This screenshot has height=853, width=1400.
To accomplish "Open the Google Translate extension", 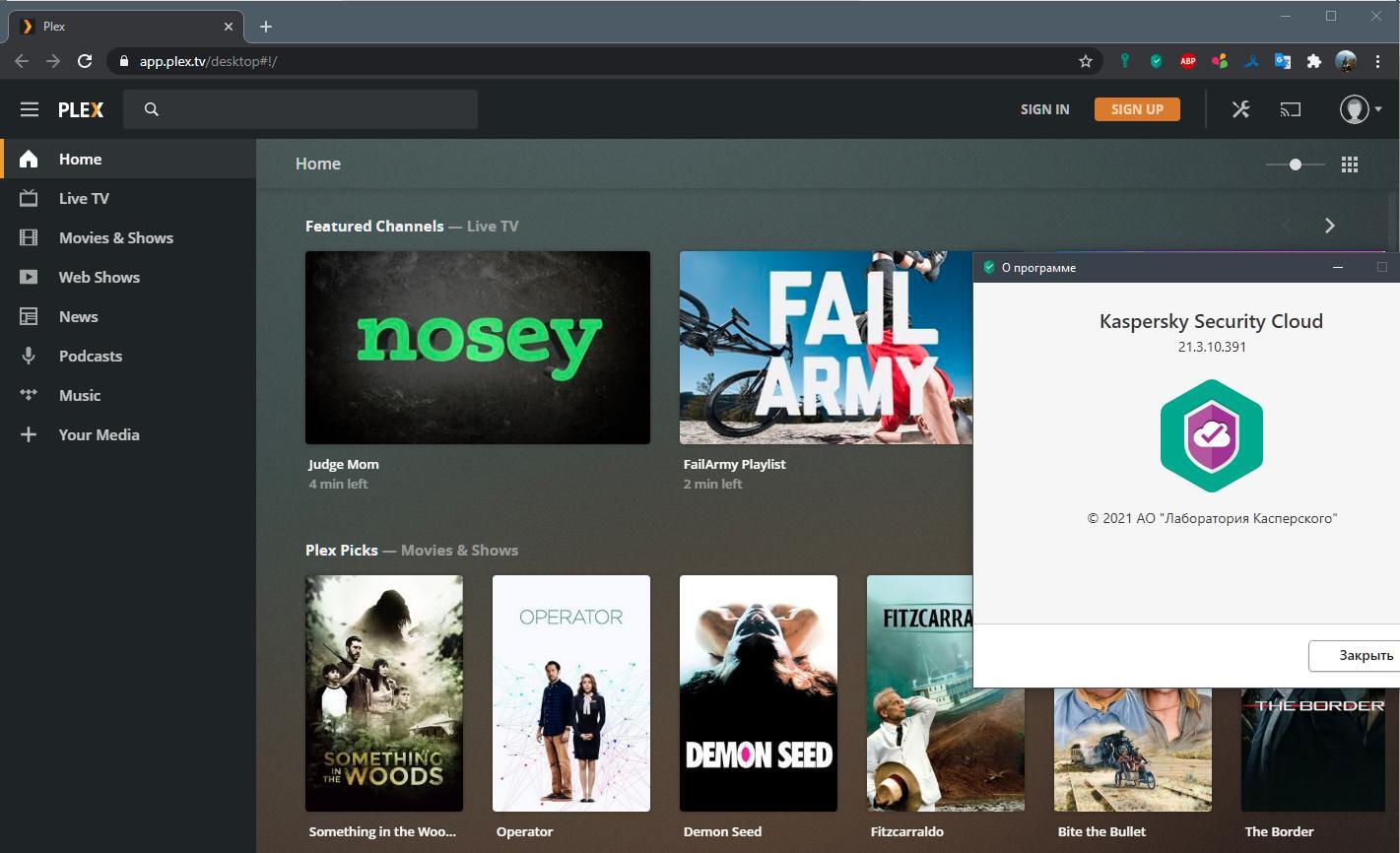I will 1283,61.
